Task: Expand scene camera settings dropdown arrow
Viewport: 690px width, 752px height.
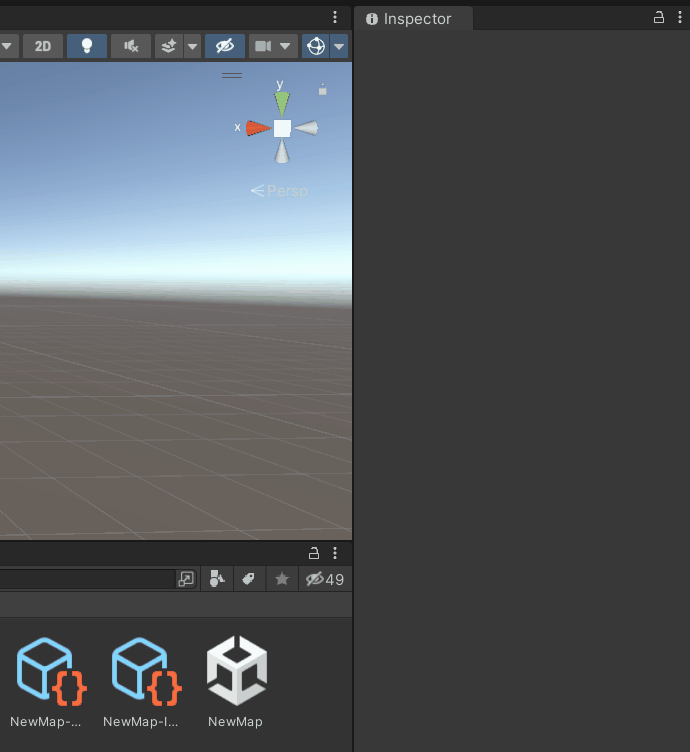Action: 285,46
